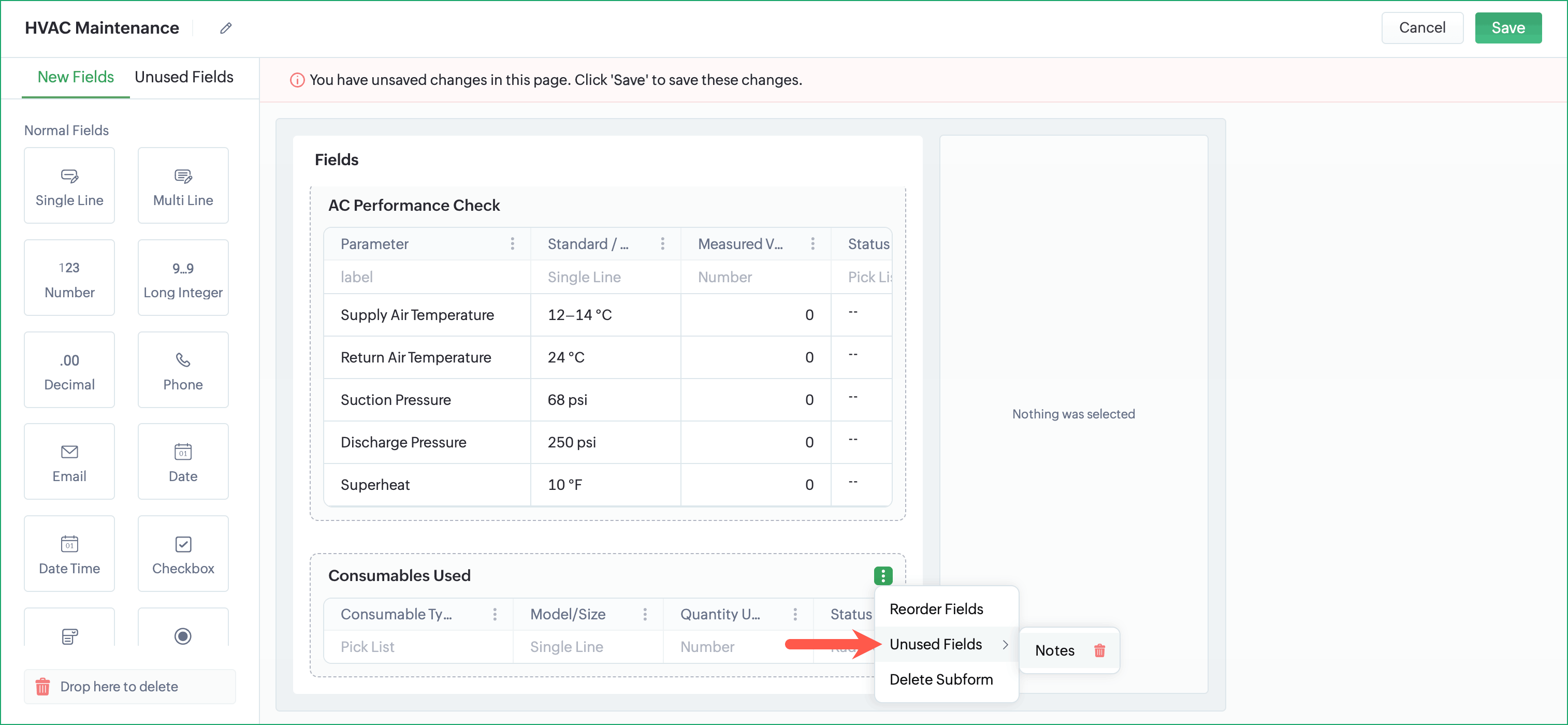Choose Reorder Fields from the menu
The width and height of the screenshot is (1568, 725).
coord(947,610)
